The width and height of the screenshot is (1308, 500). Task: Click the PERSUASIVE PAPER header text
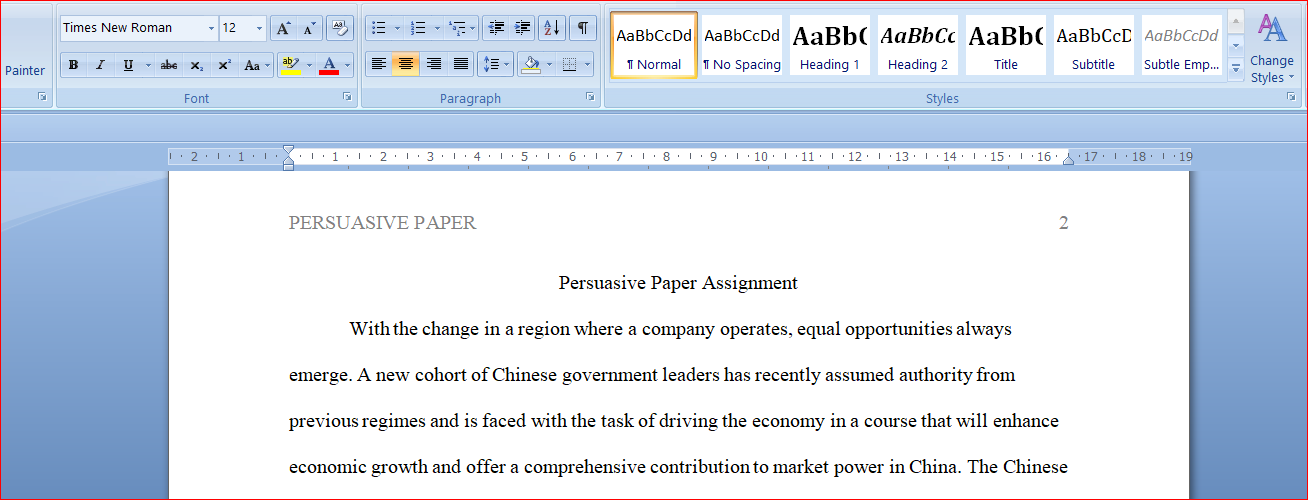pyautogui.click(x=382, y=223)
